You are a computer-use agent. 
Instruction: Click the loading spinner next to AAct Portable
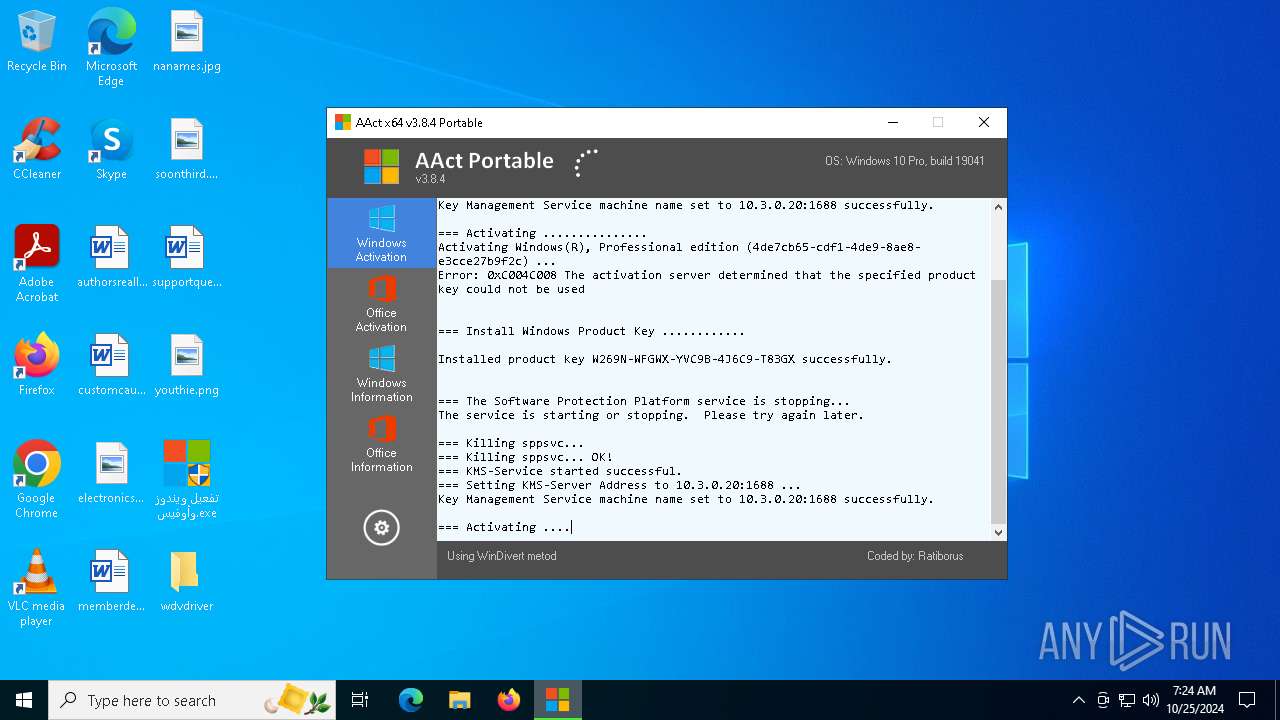coord(586,163)
